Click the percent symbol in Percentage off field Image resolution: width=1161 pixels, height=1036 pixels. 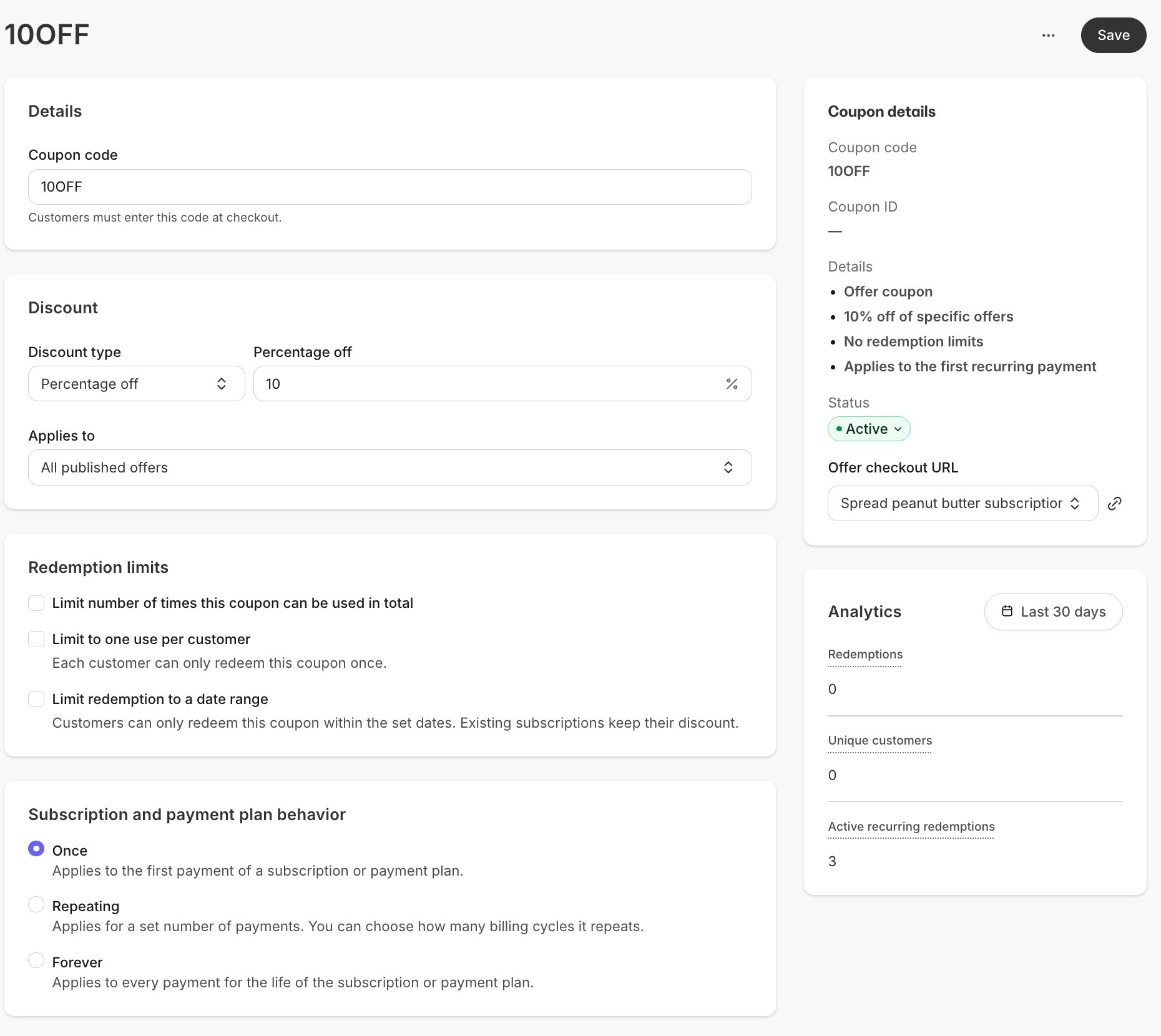(x=732, y=384)
